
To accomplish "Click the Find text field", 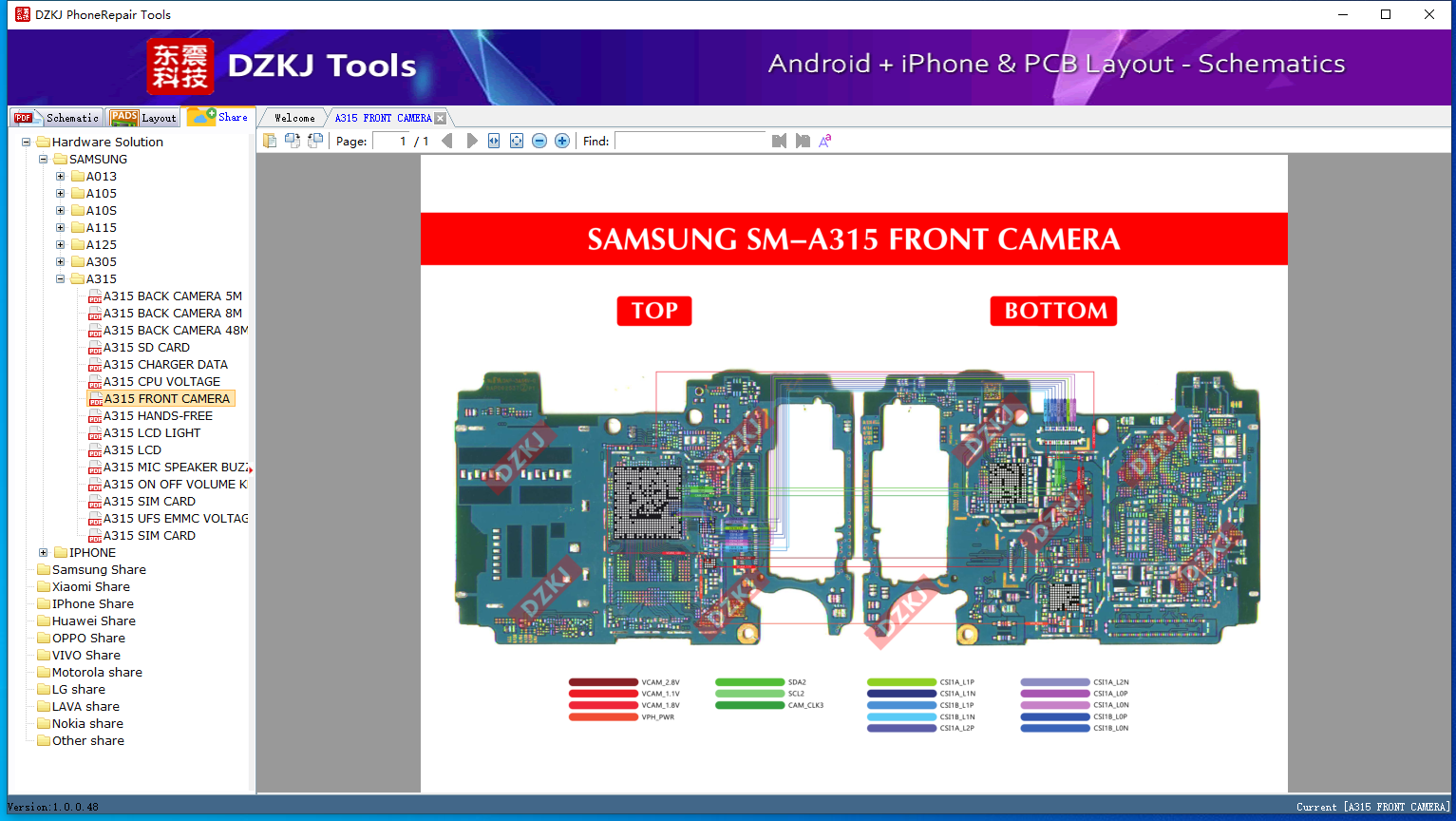I will [690, 141].
